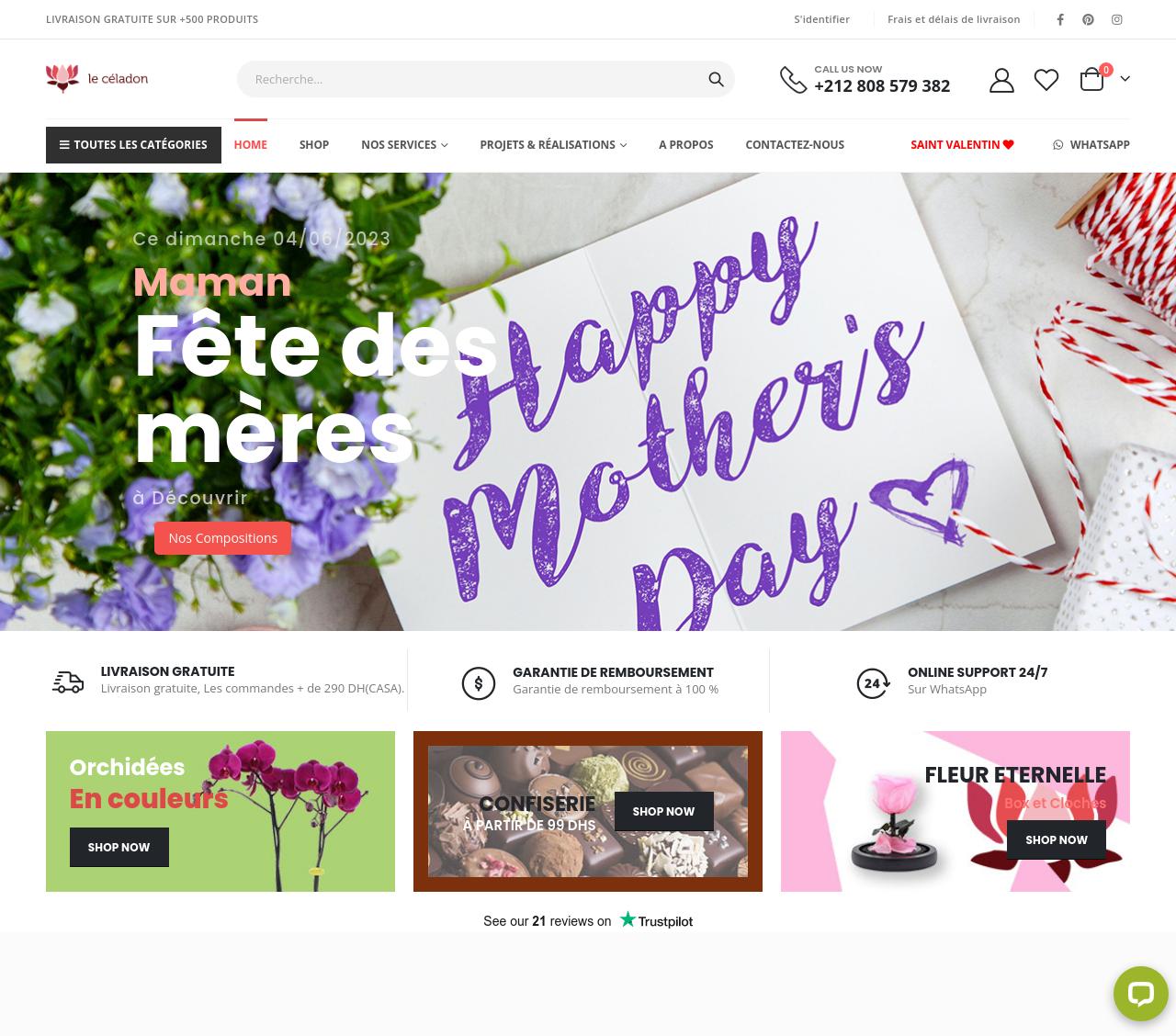Open the user account icon
1176x1036 pixels.
click(x=1001, y=80)
